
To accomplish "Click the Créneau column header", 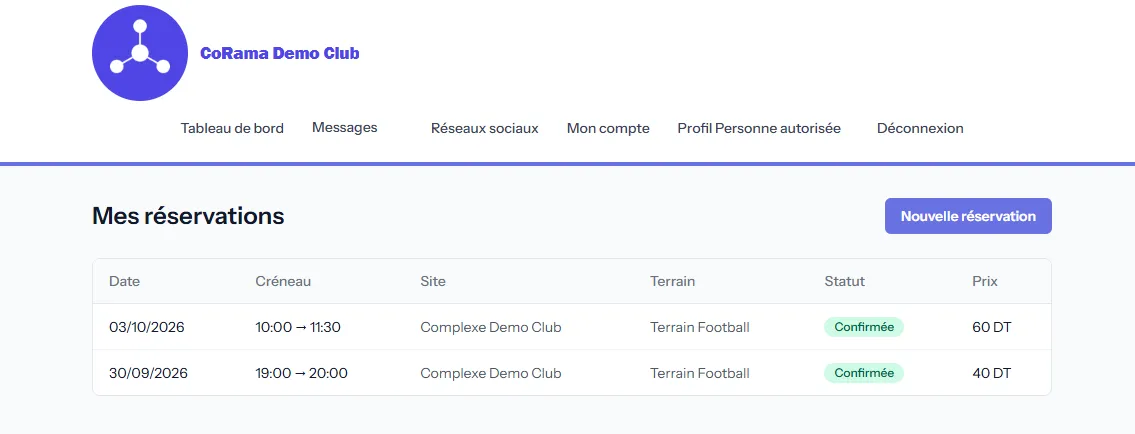I will pos(283,281).
